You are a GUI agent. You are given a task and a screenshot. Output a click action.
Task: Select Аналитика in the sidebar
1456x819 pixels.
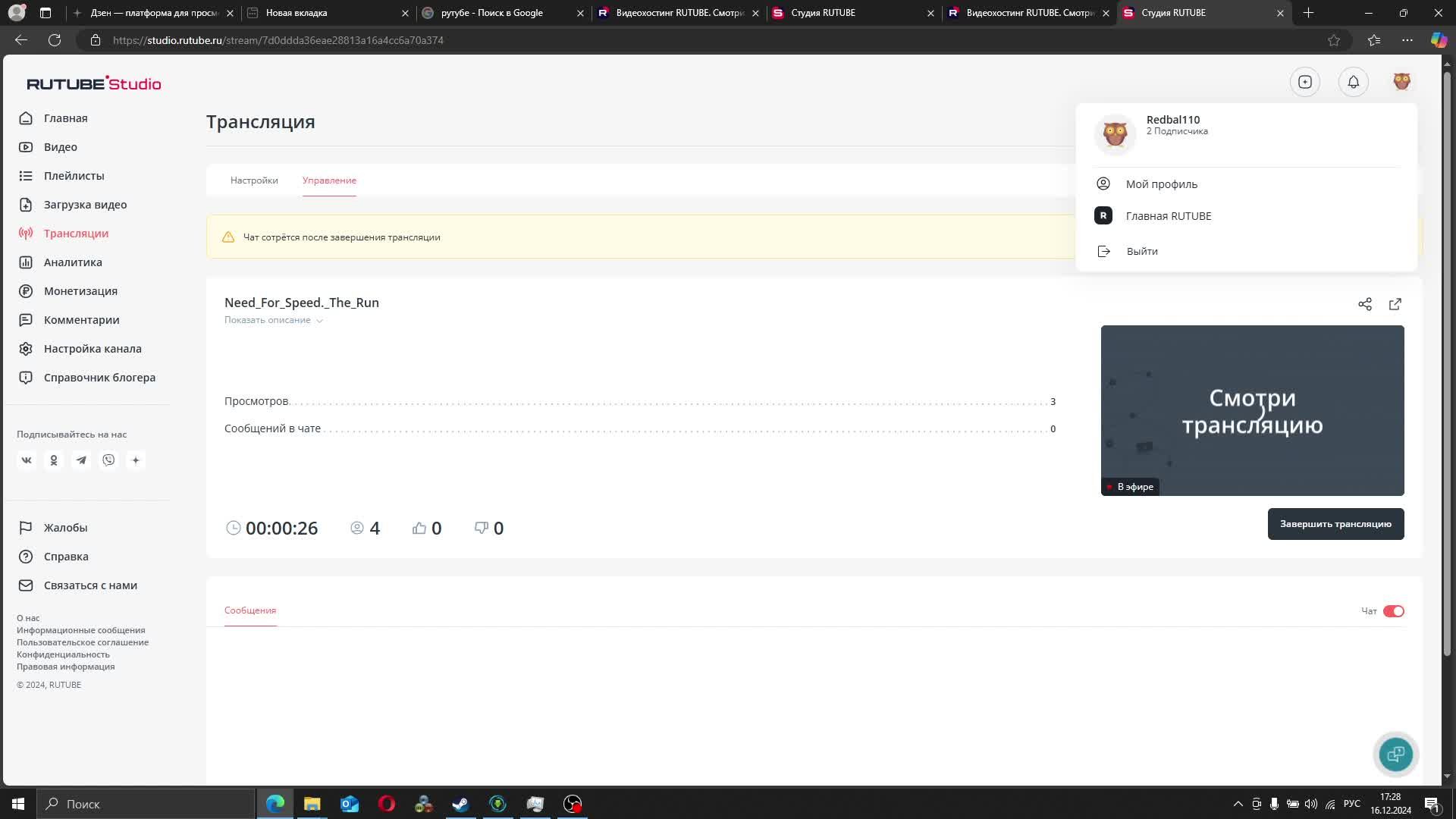[x=73, y=262]
